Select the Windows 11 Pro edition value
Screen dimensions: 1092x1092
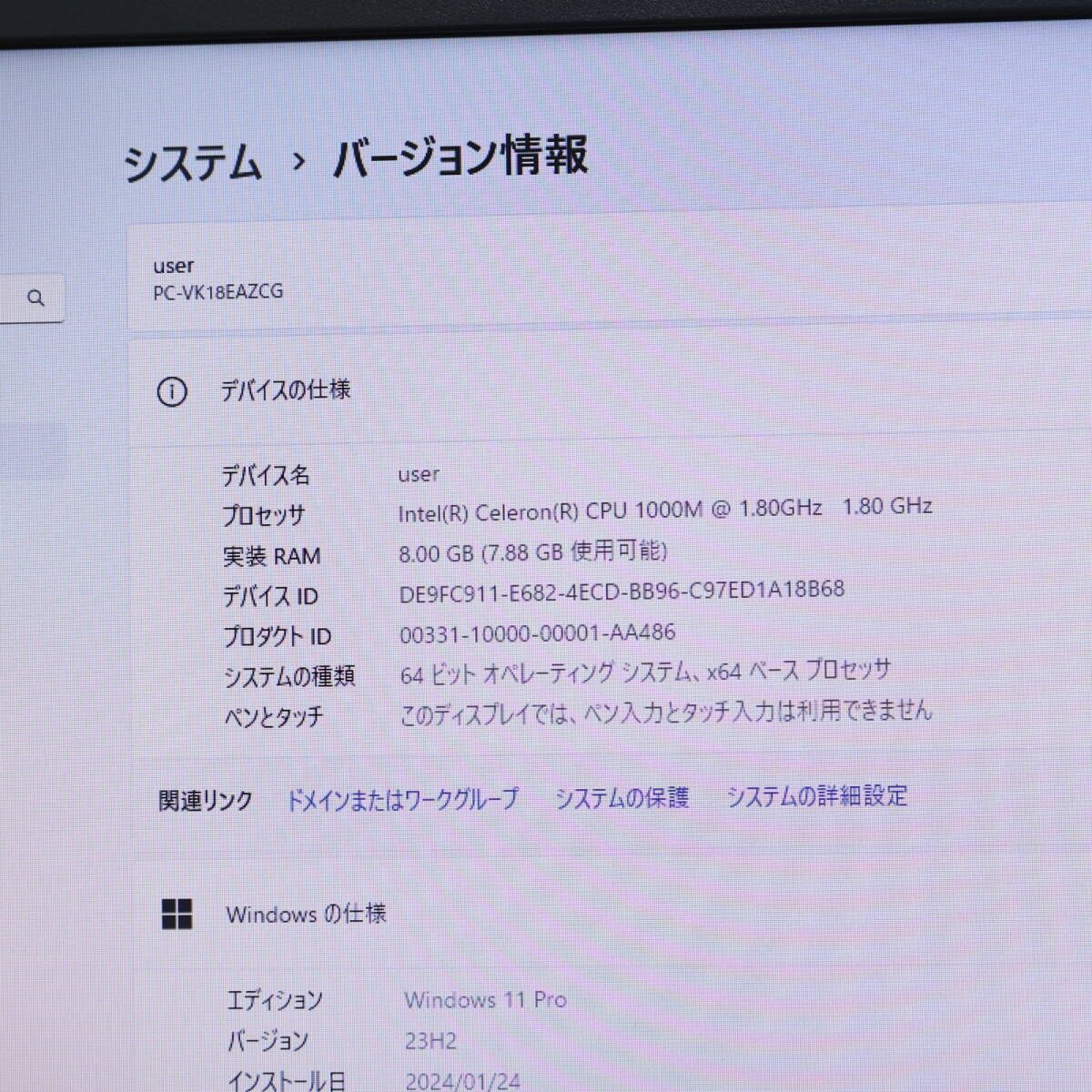486,1000
